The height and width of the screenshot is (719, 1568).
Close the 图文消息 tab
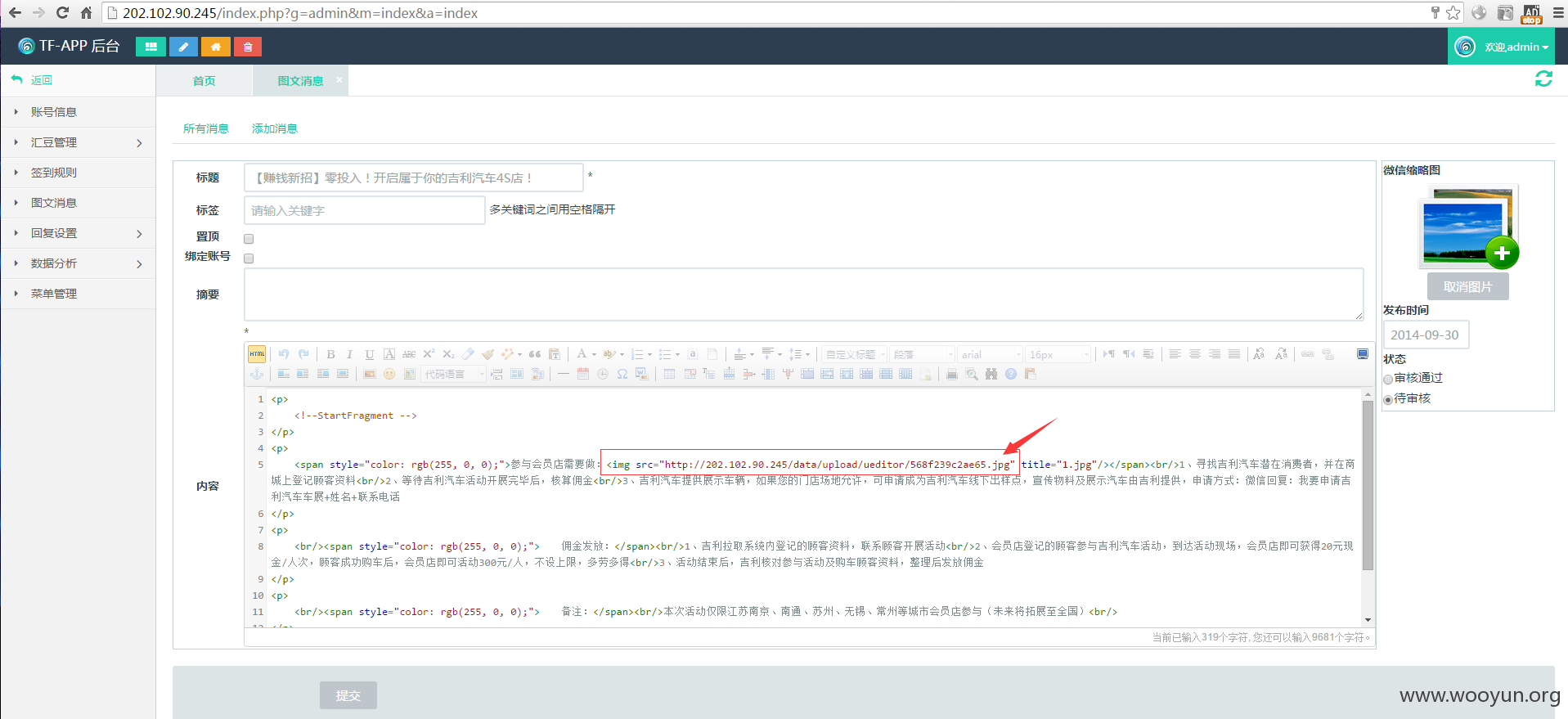pyautogui.click(x=339, y=79)
